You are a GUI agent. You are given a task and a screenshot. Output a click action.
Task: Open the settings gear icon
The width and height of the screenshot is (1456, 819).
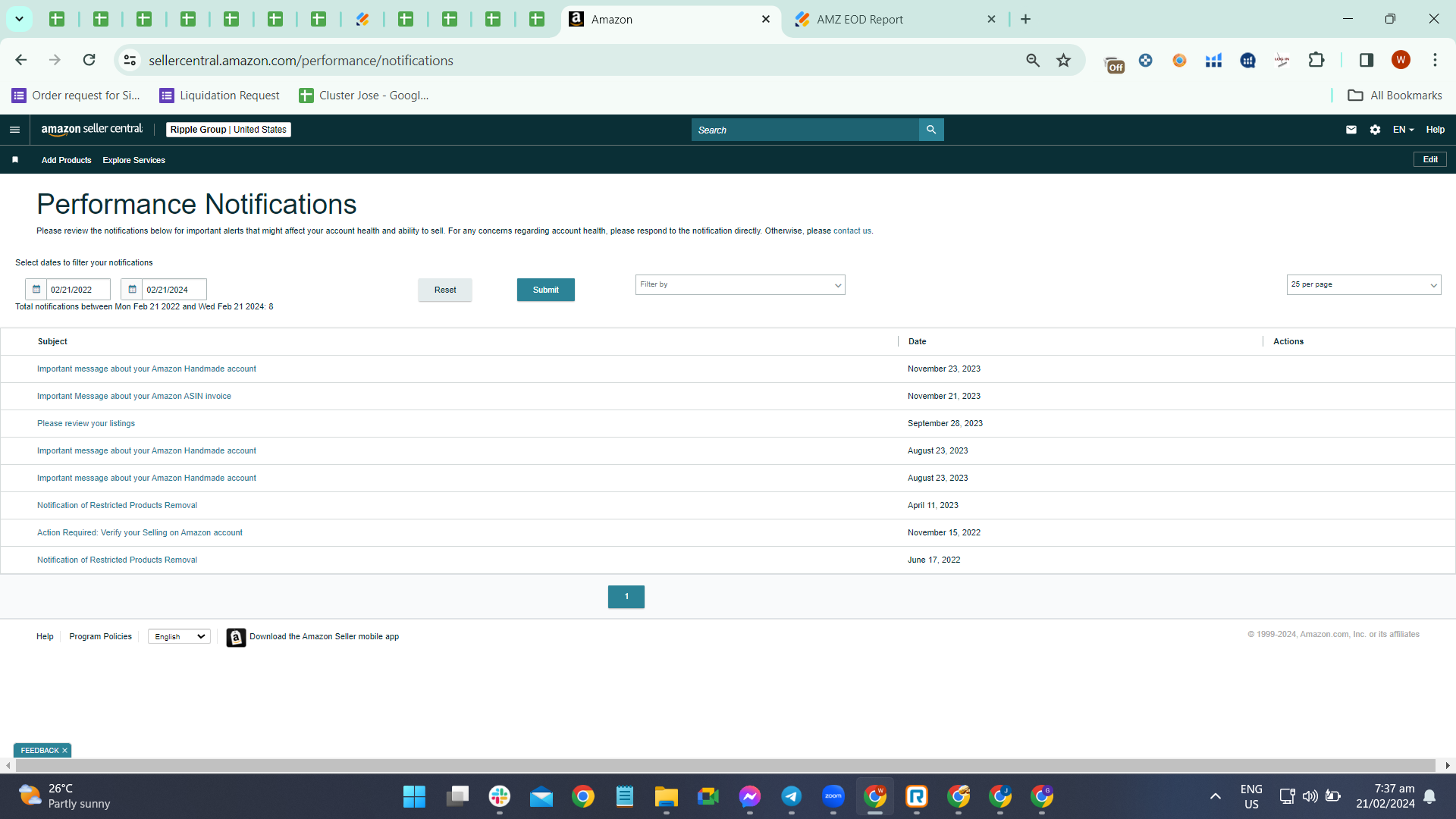(x=1376, y=130)
